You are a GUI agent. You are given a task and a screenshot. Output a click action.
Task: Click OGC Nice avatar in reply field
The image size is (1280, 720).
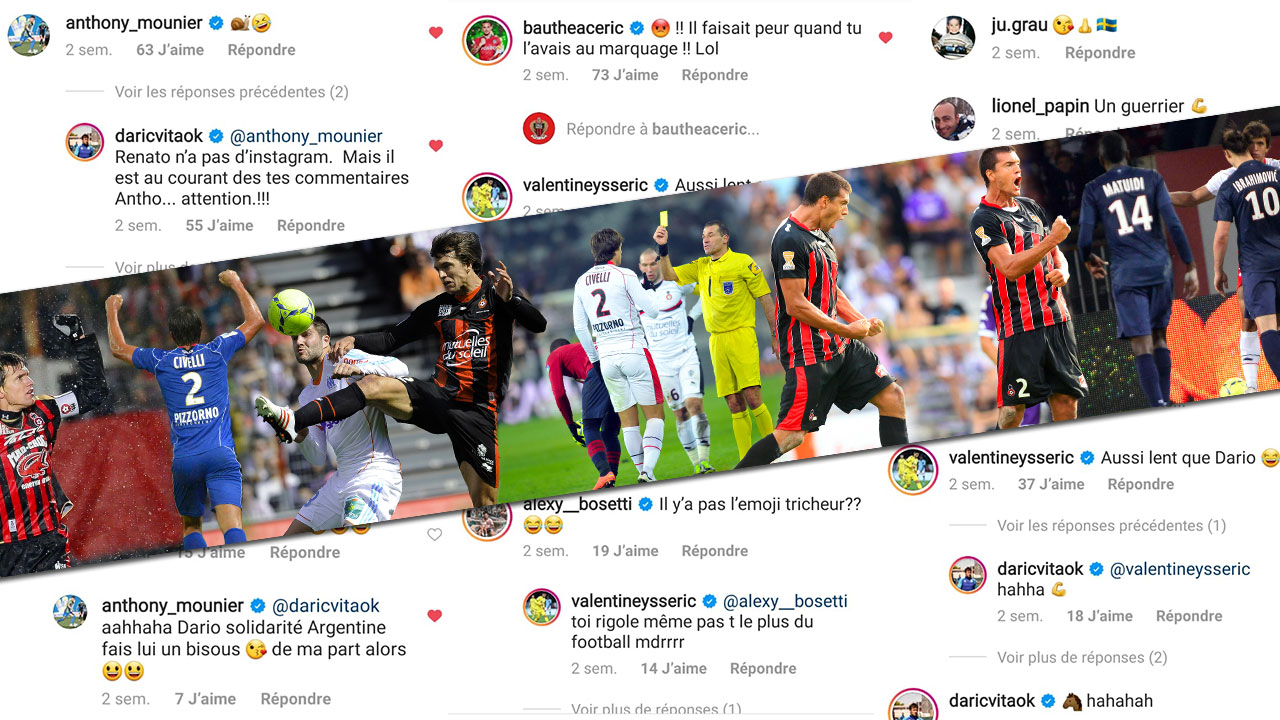click(539, 129)
